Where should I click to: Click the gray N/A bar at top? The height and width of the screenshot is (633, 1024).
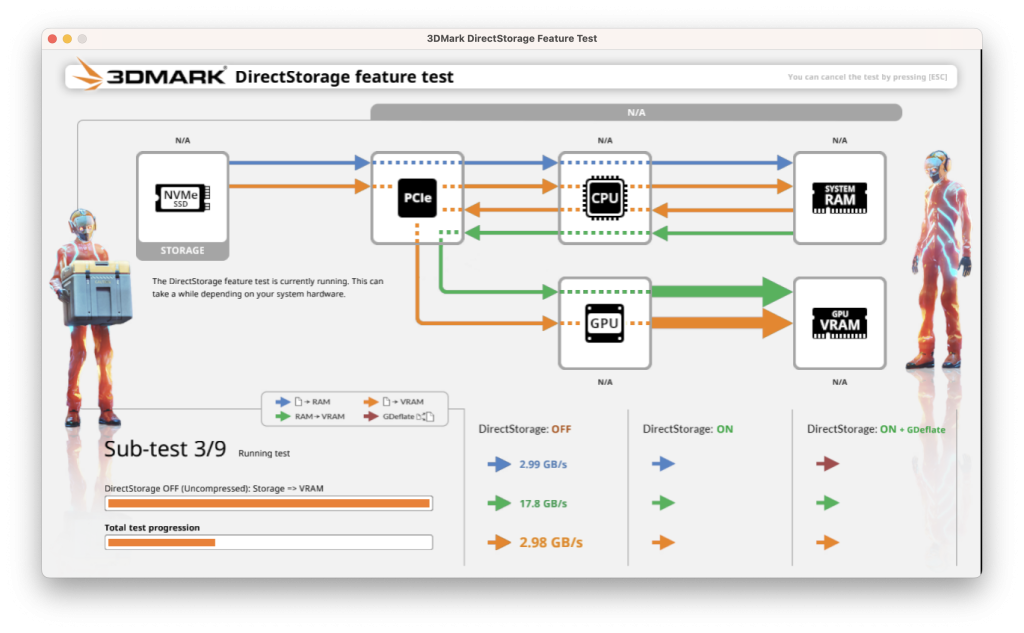click(x=636, y=112)
